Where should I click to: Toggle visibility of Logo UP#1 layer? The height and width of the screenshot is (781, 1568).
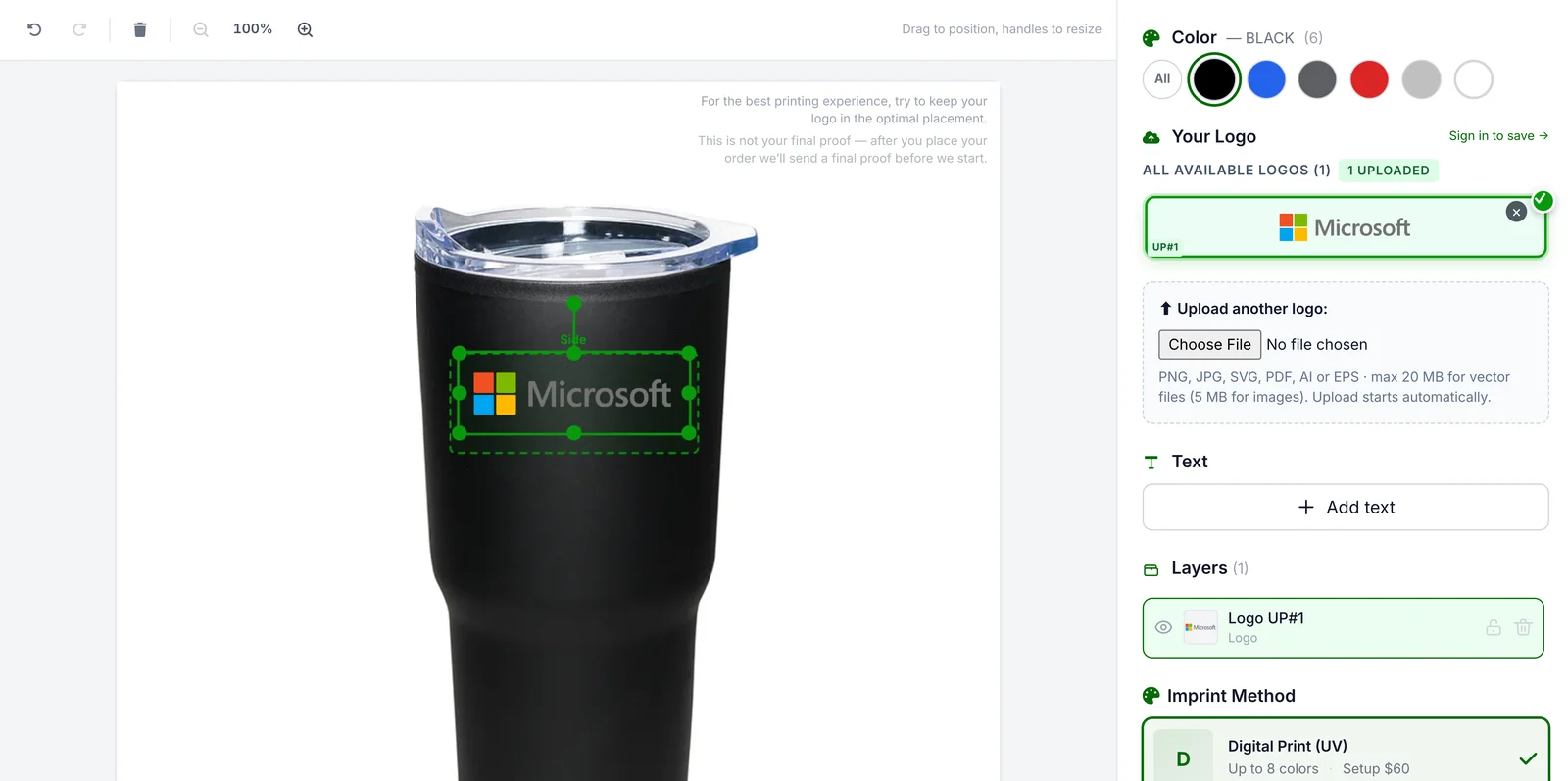(1163, 627)
